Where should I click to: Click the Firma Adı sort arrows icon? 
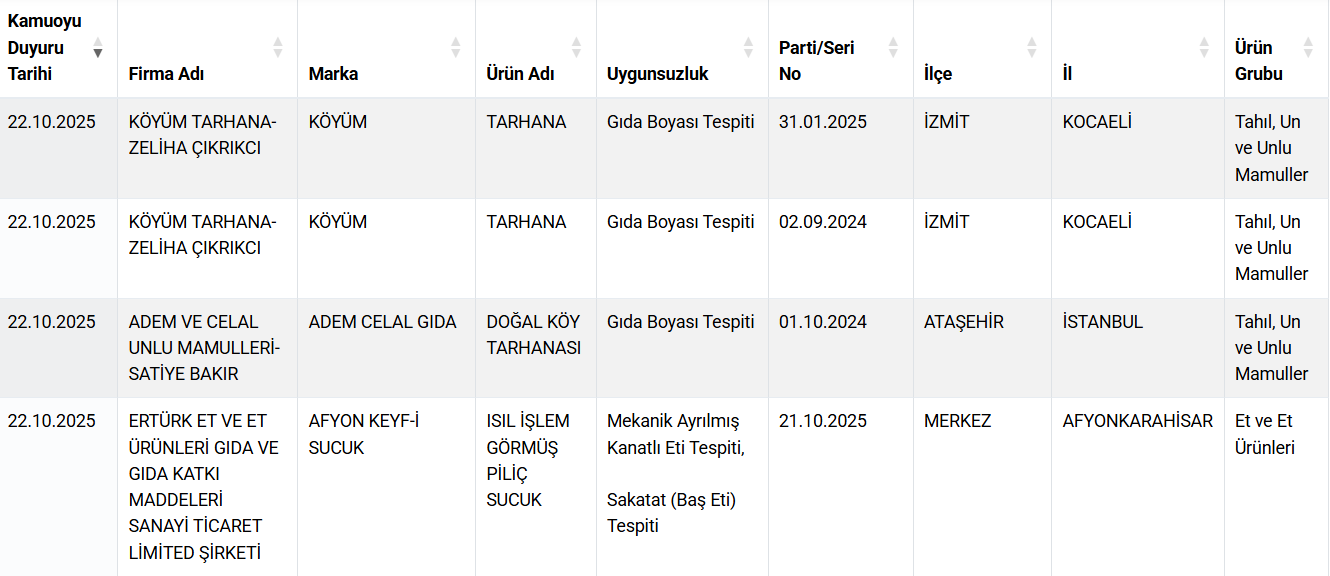point(278,47)
